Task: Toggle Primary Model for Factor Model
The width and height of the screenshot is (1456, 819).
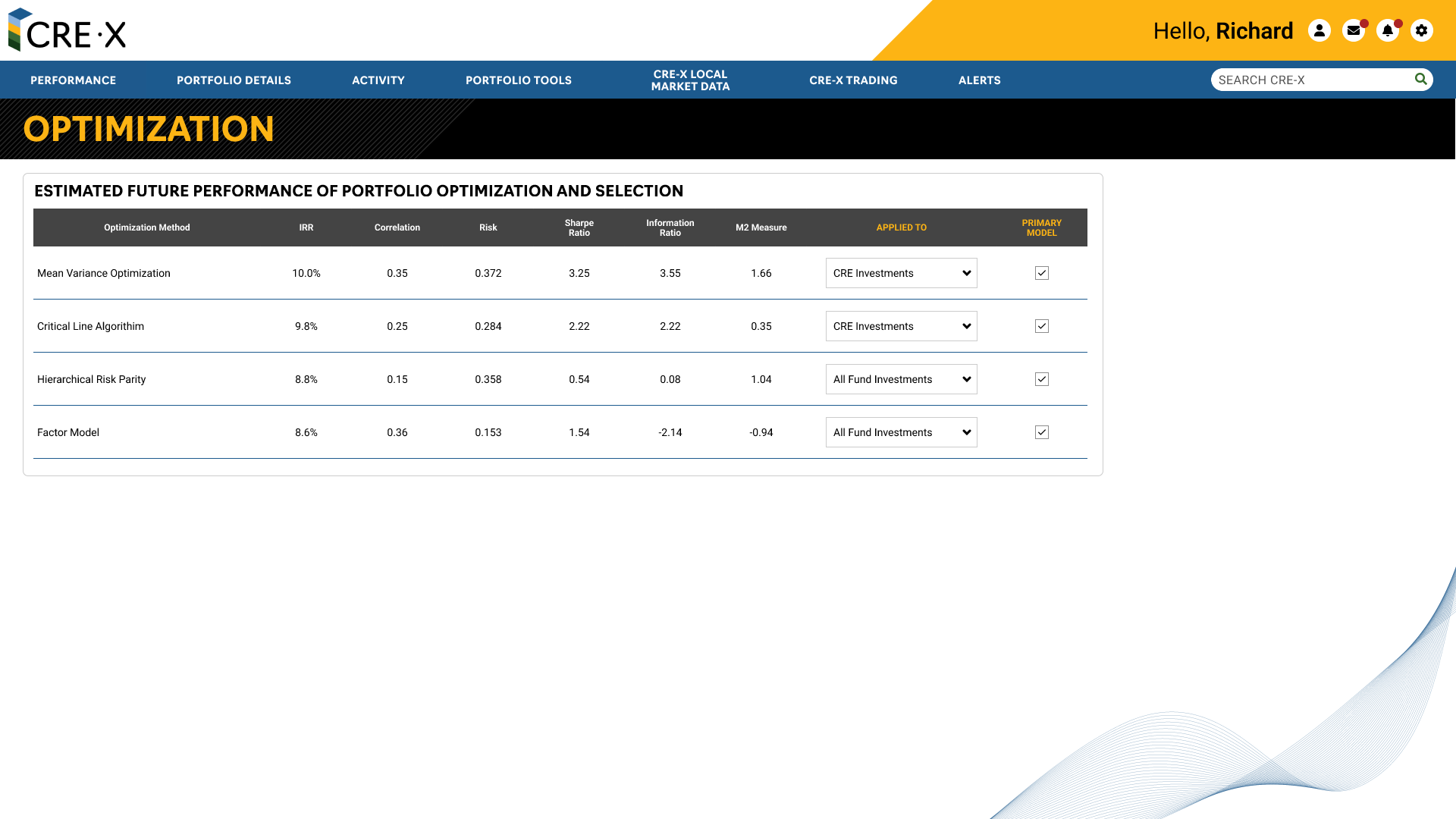Action: pyautogui.click(x=1042, y=432)
